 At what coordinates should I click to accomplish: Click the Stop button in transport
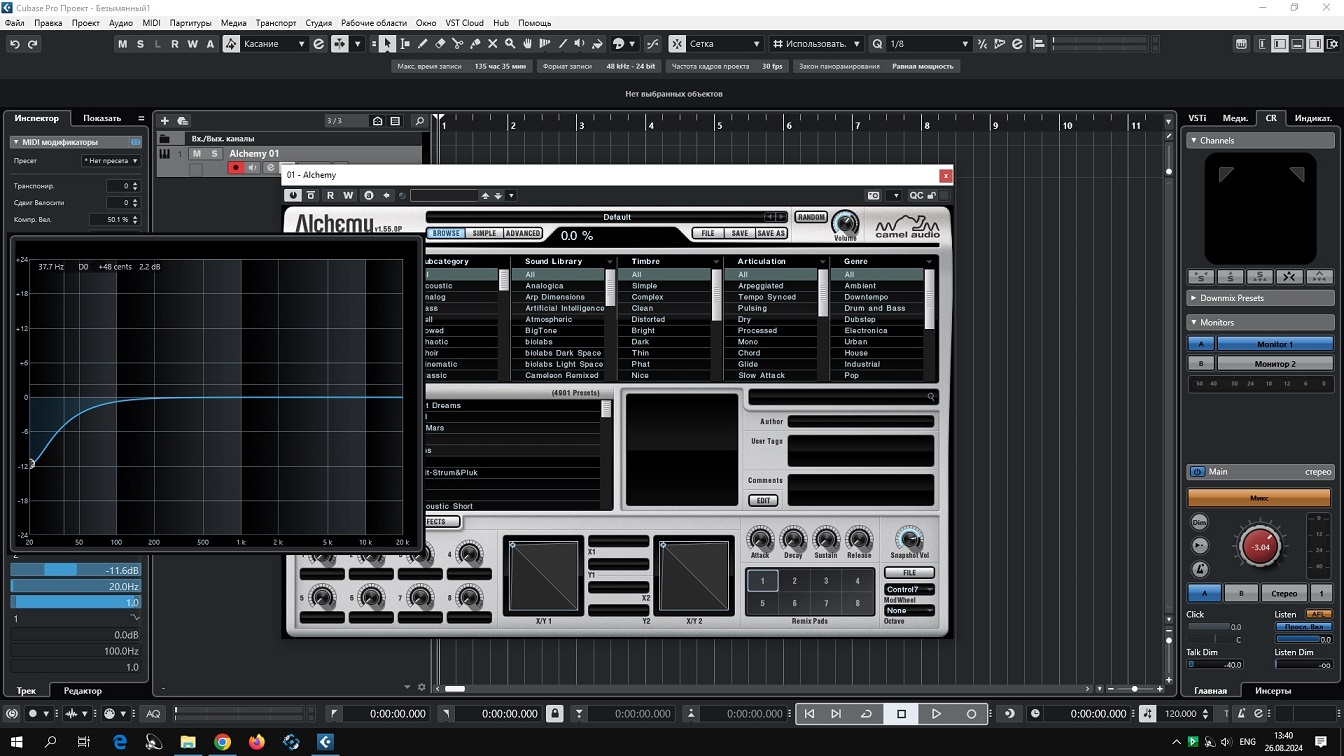point(901,714)
